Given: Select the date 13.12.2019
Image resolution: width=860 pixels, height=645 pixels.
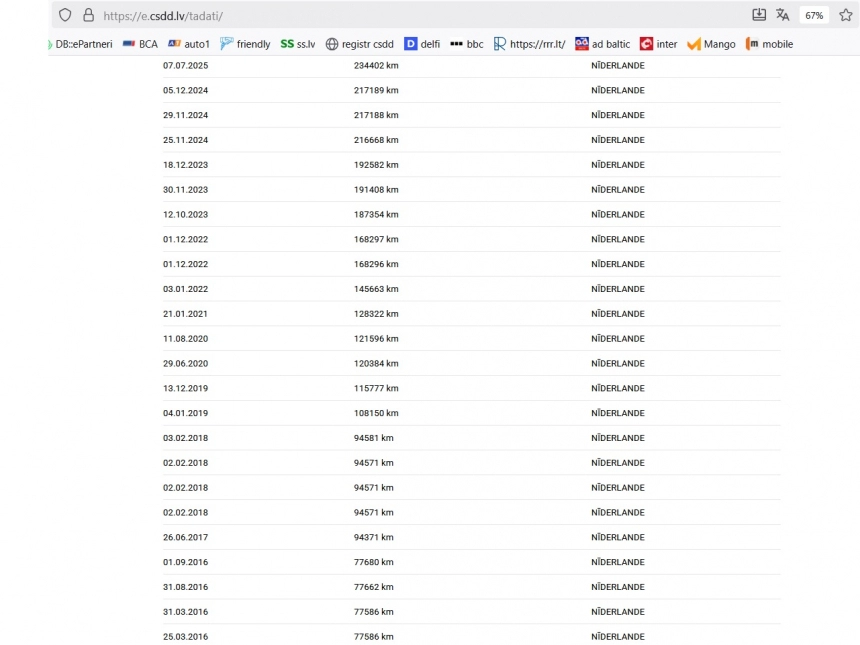Looking at the screenshot, I should (x=185, y=388).
